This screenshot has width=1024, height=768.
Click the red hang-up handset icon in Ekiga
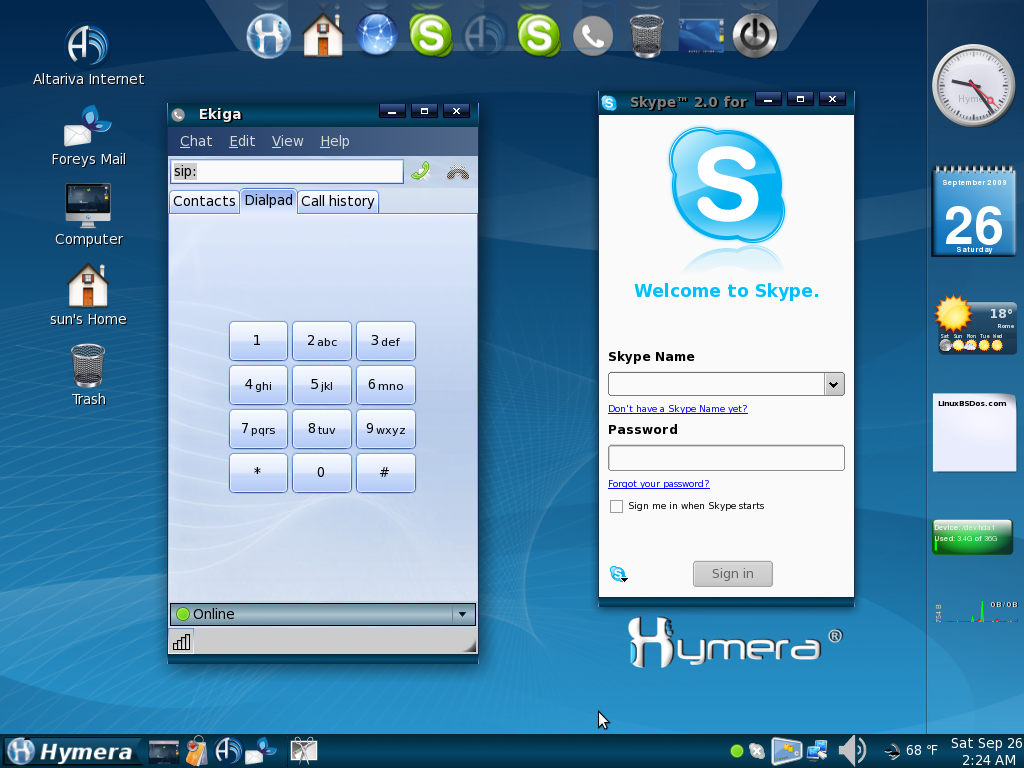point(458,172)
